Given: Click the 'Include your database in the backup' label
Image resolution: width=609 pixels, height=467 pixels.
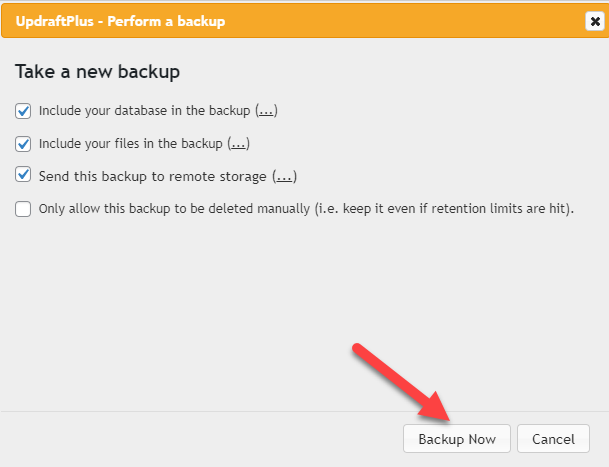Looking at the screenshot, I should pyautogui.click(x=145, y=111).
